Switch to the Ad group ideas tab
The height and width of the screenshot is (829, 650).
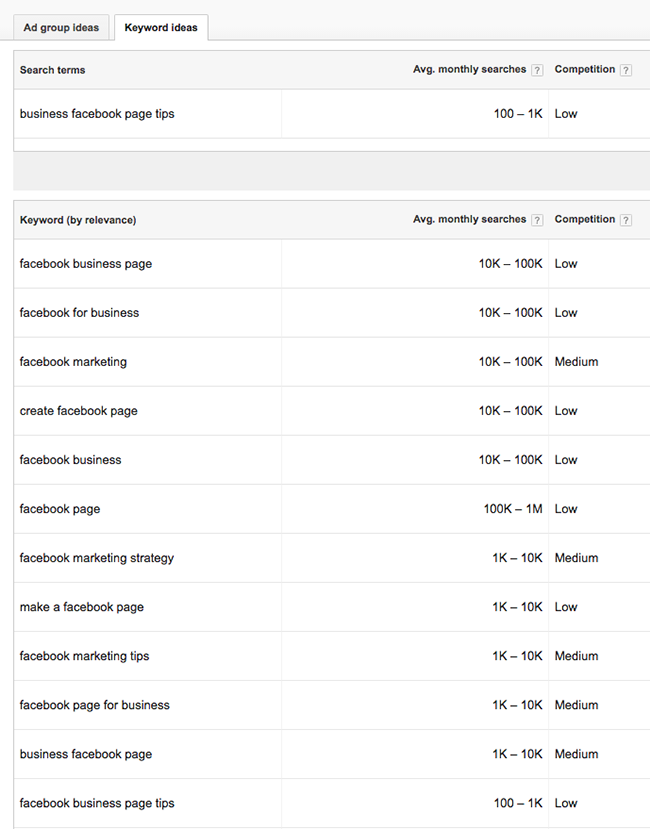tap(61, 27)
